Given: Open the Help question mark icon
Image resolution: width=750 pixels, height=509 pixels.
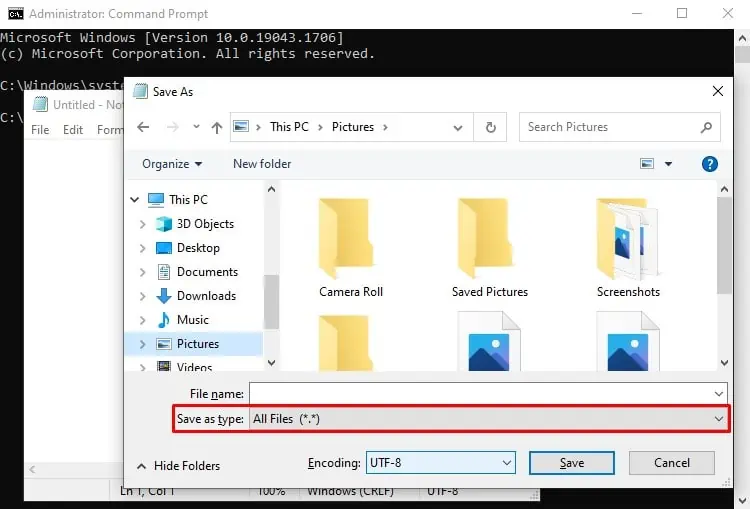Looking at the screenshot, I should [709, 164].
